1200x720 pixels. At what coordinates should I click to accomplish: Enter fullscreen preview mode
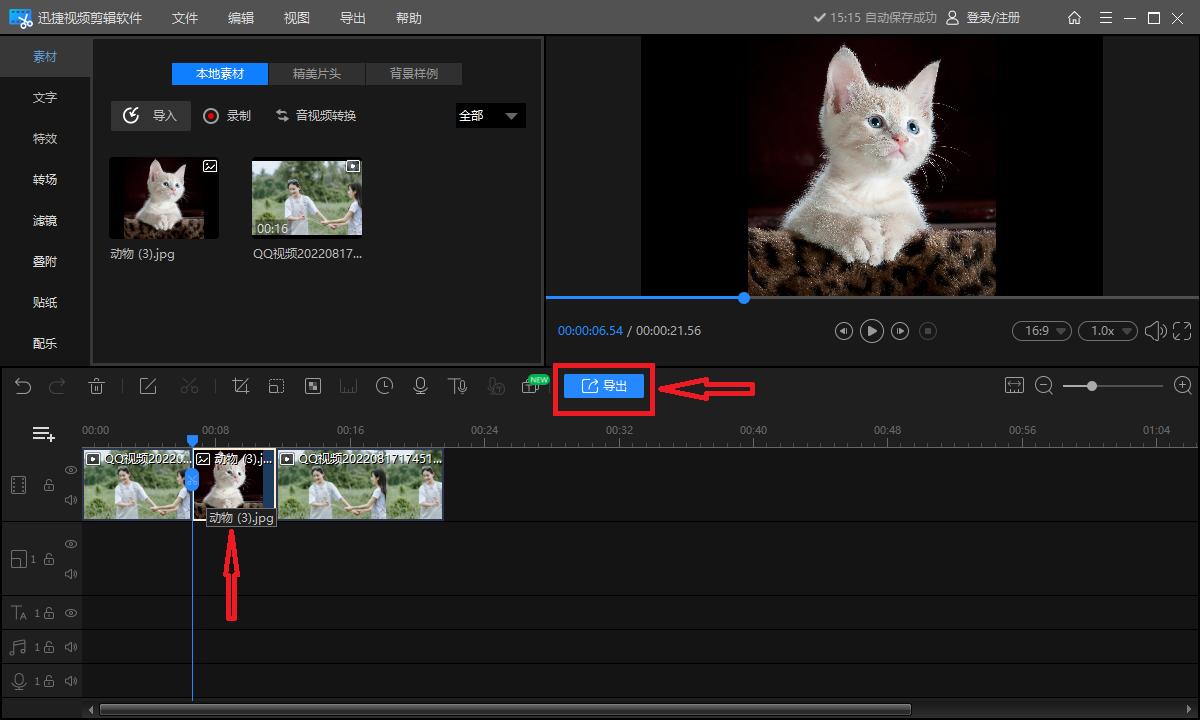click(1182, 331)
